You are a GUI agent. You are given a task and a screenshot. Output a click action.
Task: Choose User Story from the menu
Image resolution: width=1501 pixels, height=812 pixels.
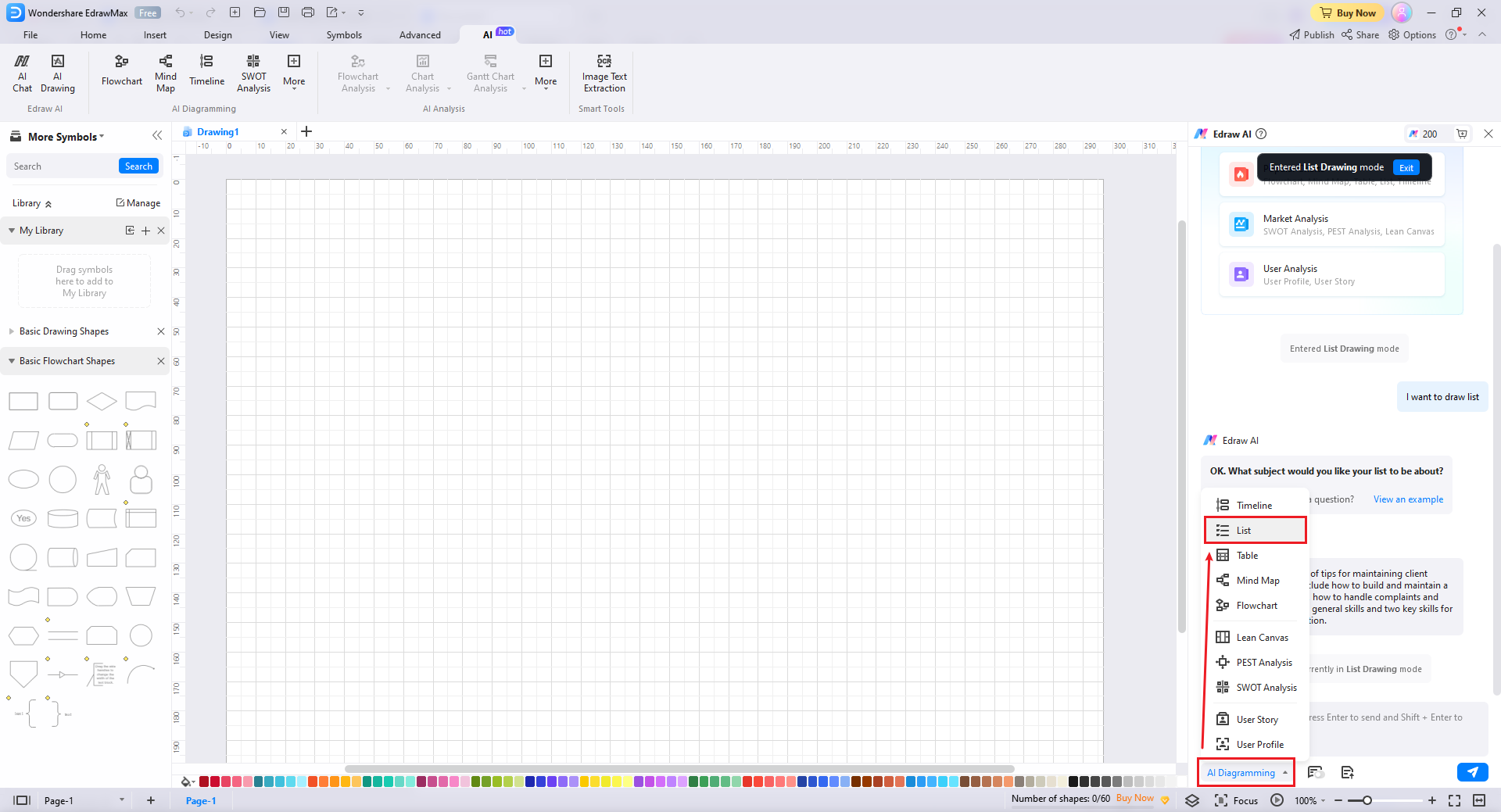pos(1255,719)
